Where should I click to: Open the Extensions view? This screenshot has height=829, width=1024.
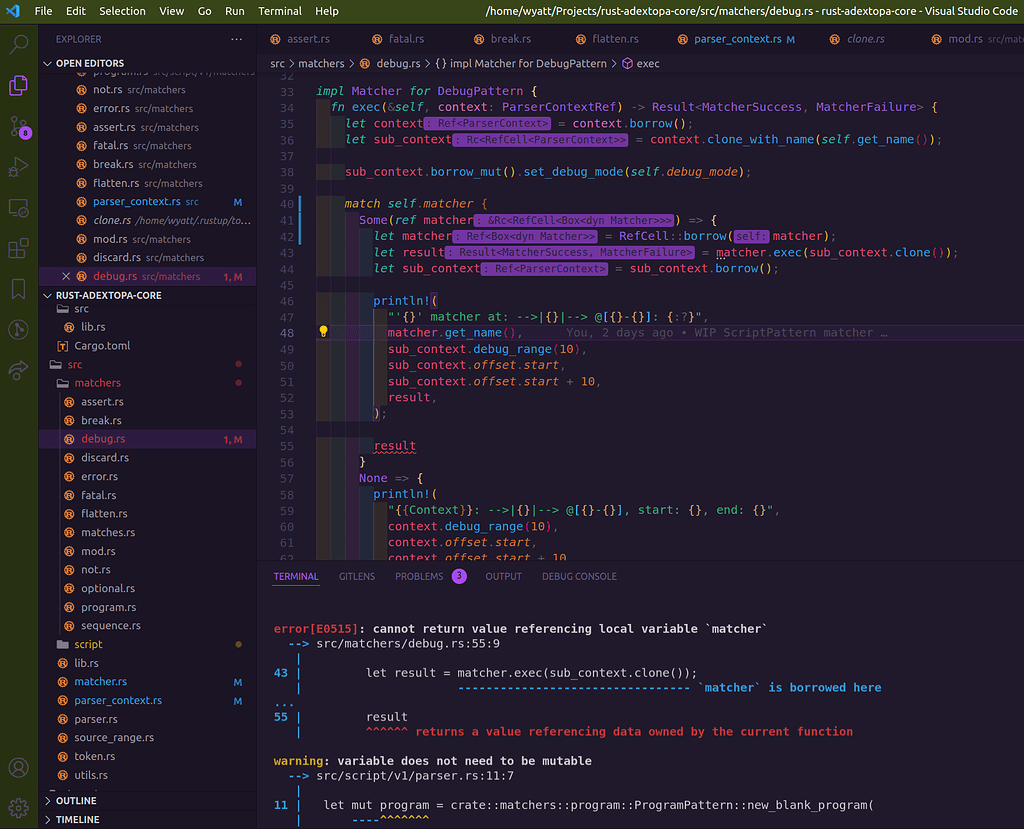point(18,248)
